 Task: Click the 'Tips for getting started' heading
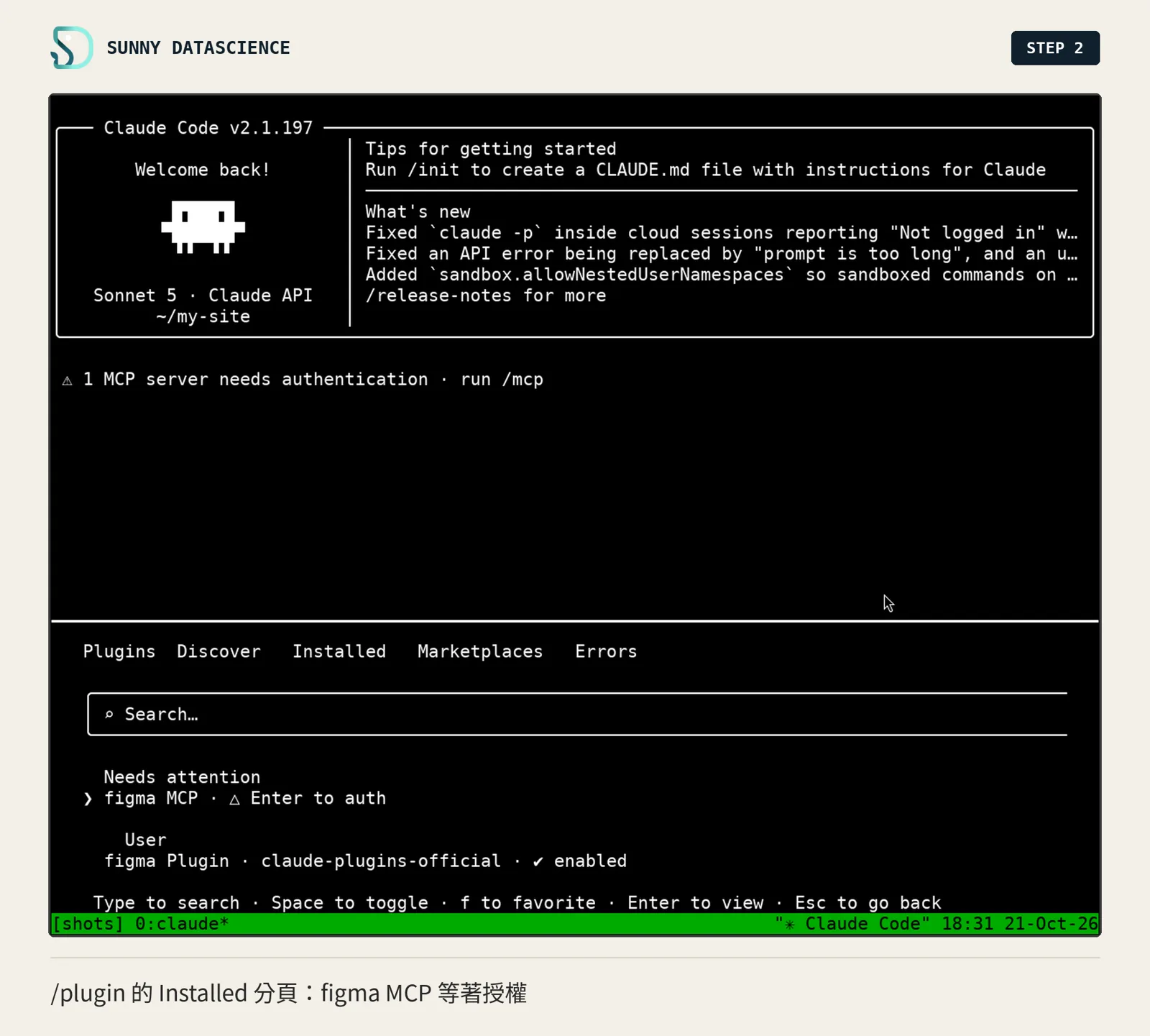491,149
